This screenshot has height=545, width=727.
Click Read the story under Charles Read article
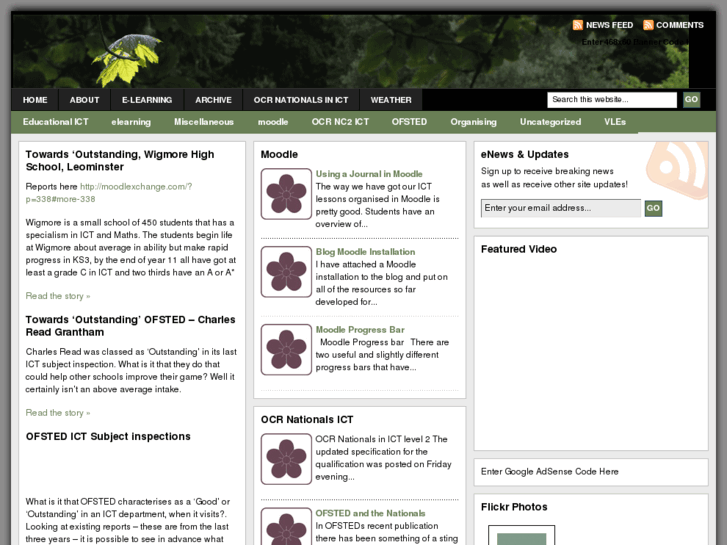click(x=58, y=413)
